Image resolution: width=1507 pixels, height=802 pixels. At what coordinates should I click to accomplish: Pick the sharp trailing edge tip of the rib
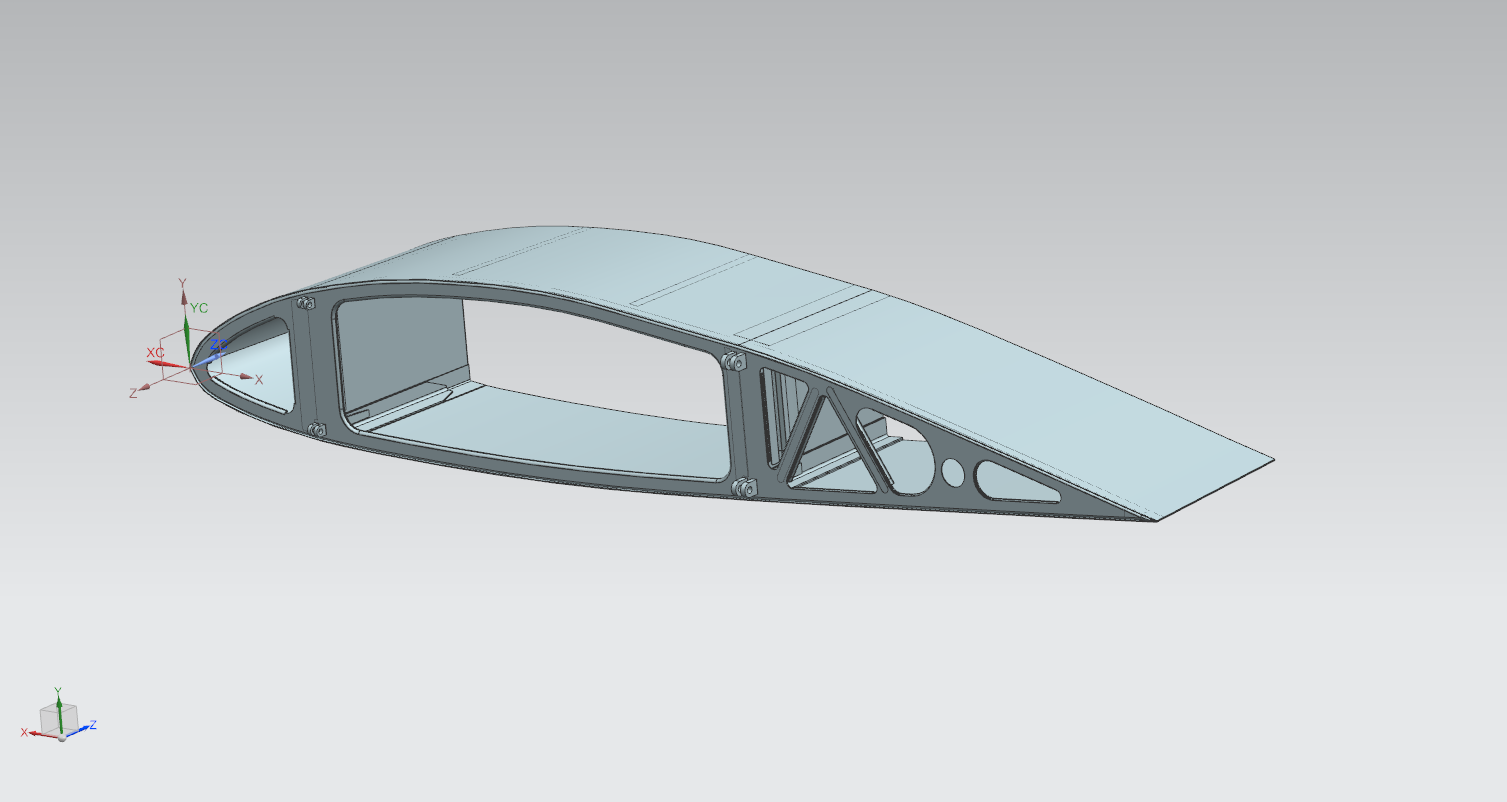pyautogui.click(x=1156, y=520)
